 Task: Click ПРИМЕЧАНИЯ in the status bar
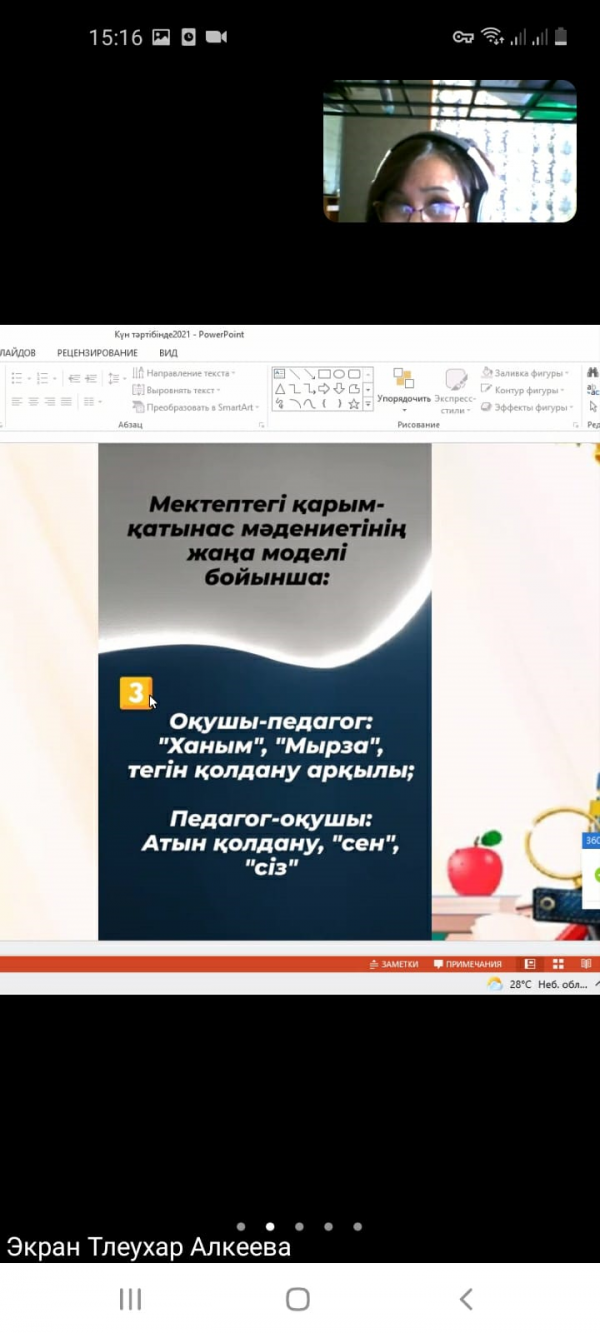click(467, 964)
